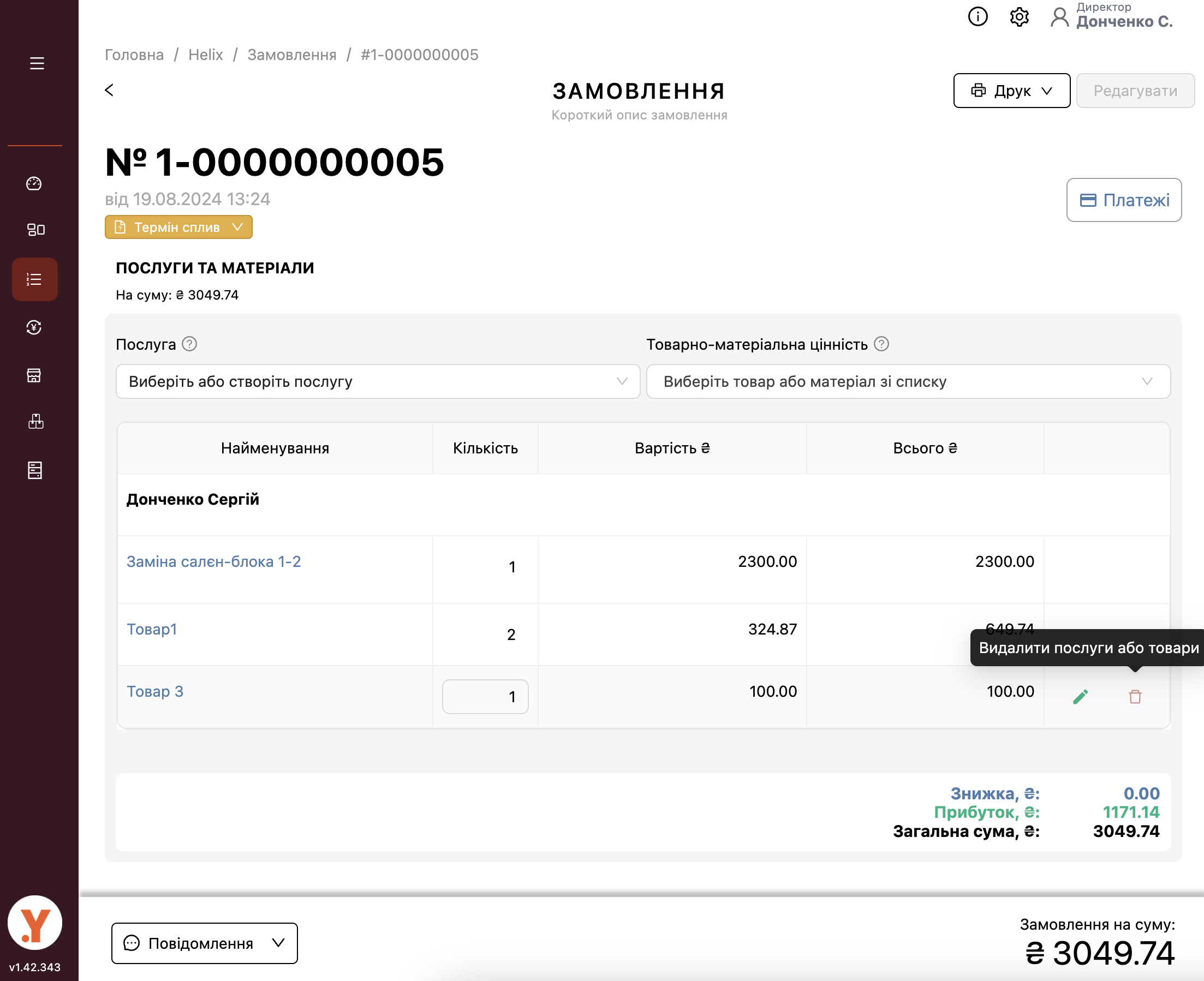Screen dimensions: 1204x981
Task: Go back with the left chevron
Action: click(x=109, y=91)
